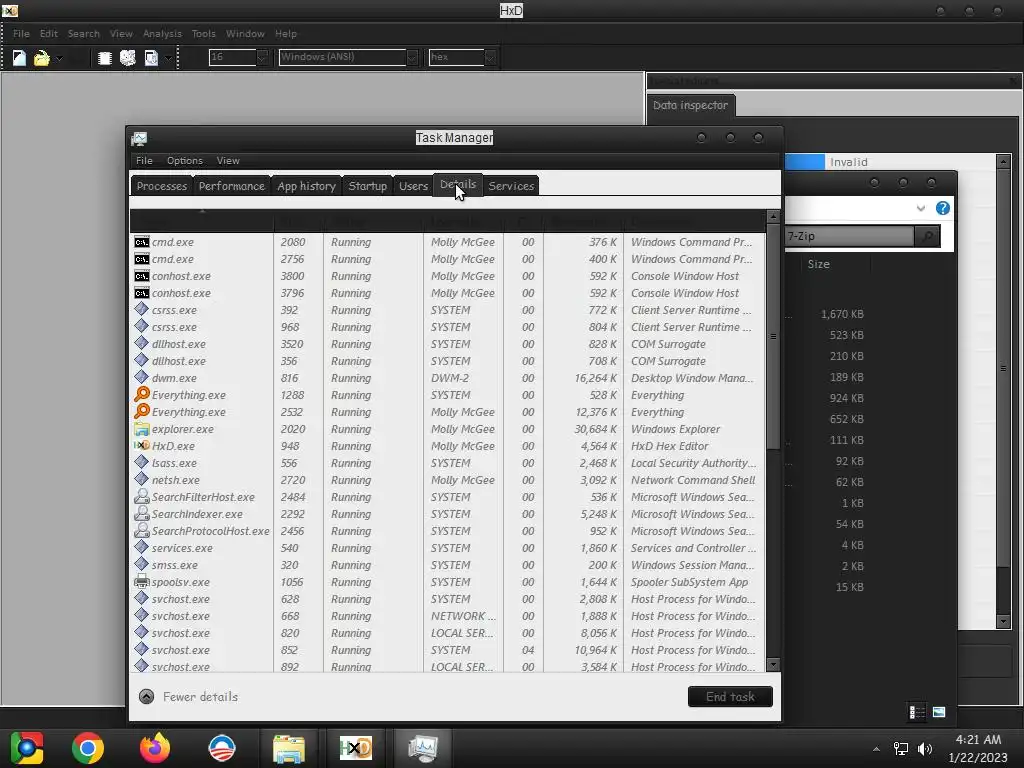Click the End task button

730,696
